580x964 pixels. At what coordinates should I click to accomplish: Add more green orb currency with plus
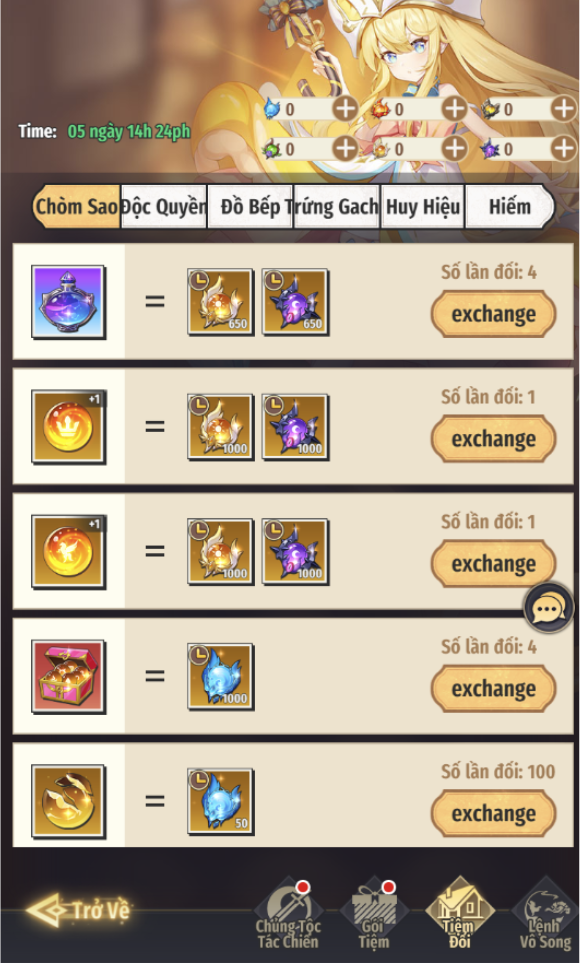tap(345, 149)
